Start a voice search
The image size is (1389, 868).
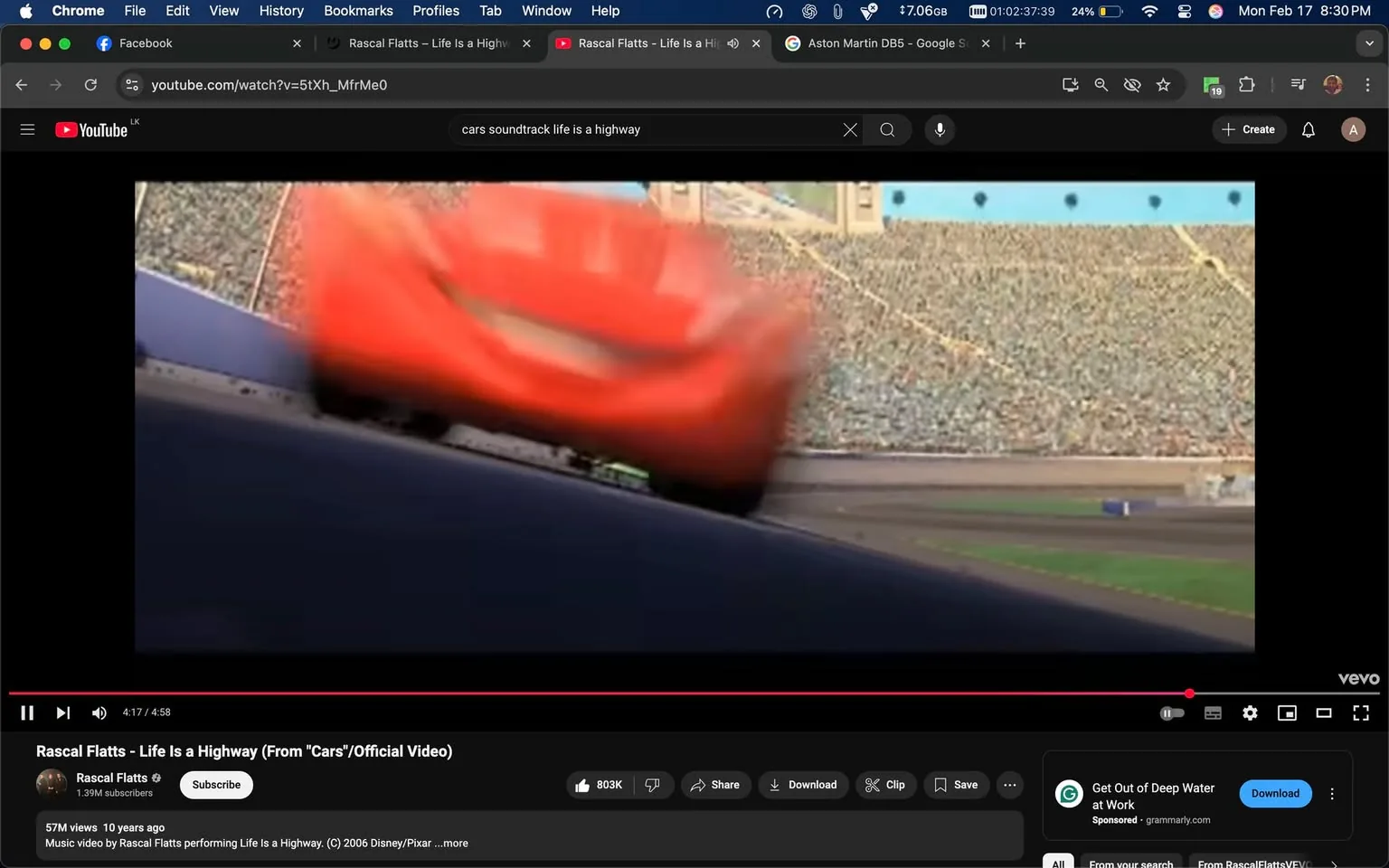940,129
